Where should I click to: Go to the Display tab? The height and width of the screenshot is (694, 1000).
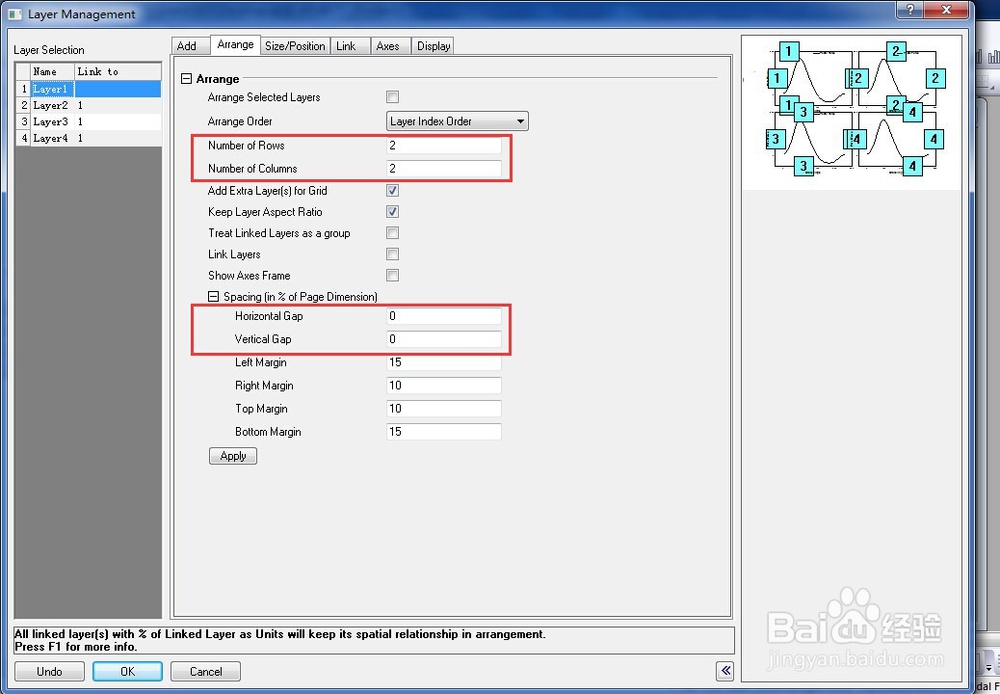(x=433, y=46)
